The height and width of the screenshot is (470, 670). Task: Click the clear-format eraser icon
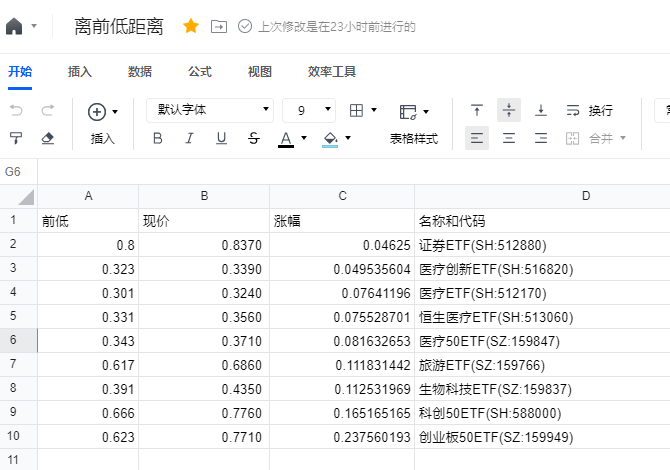pyautogui.click(x=48, y=138)
